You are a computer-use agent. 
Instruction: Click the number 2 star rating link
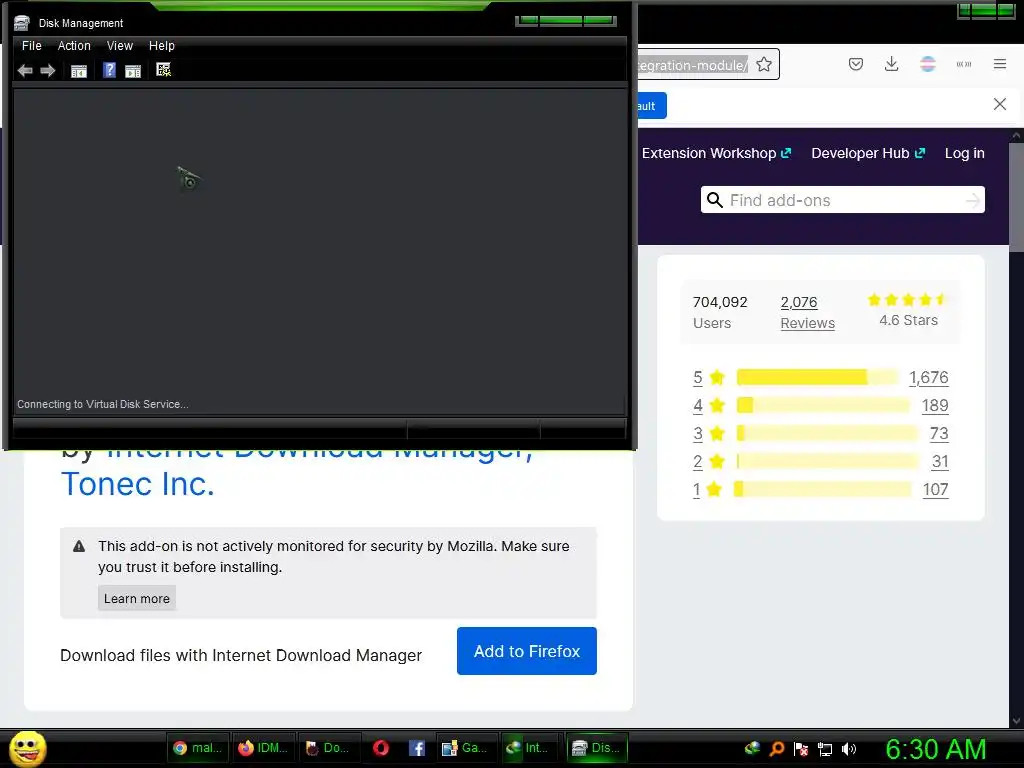[x=697, y=462]
